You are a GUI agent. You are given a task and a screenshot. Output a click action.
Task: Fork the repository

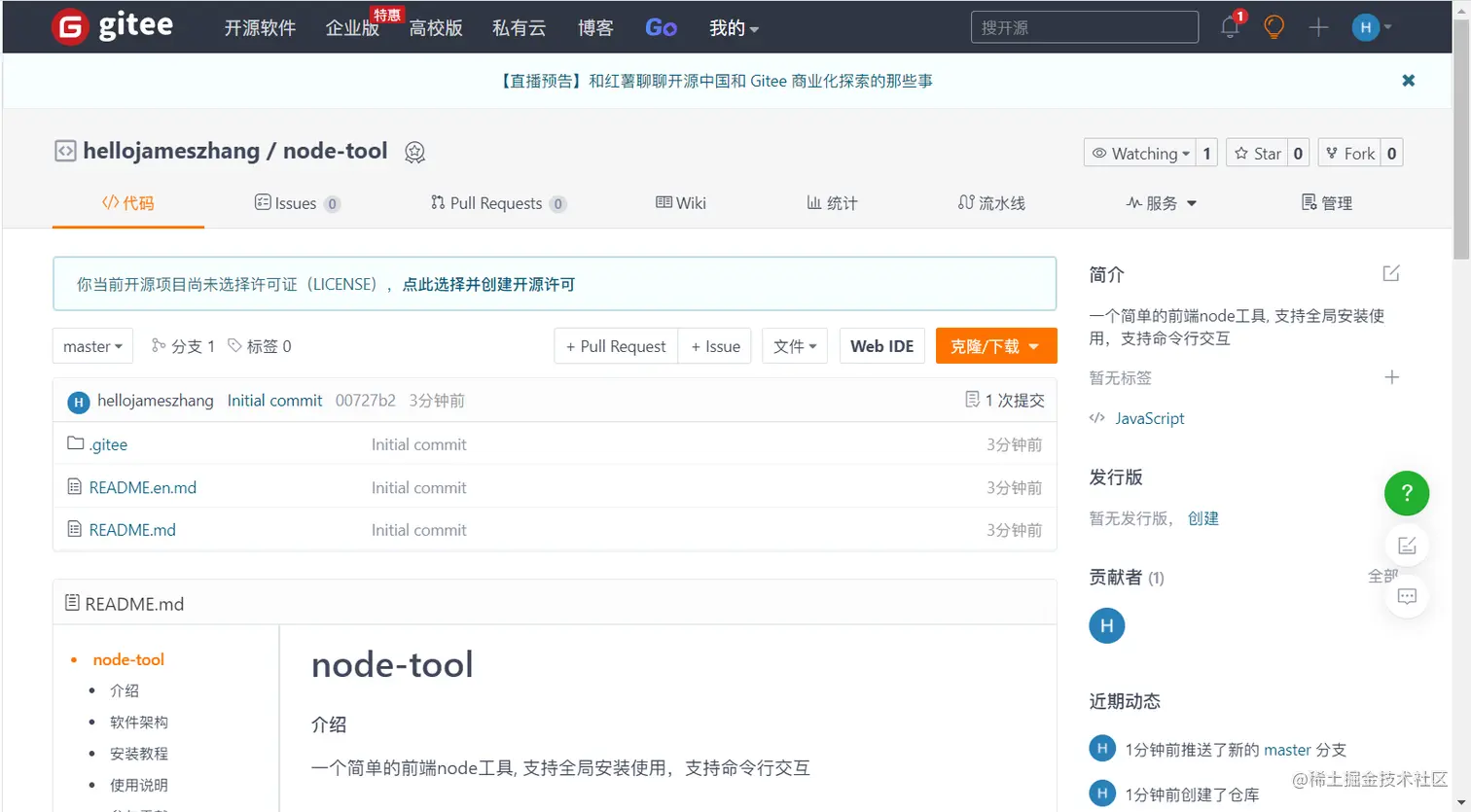click(x=1350, y=154)
